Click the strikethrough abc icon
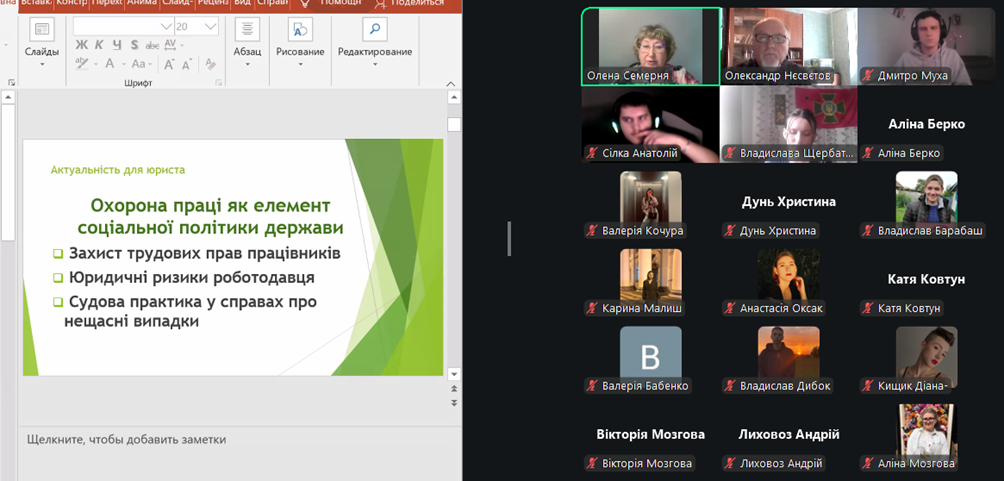The width and height of the screenshot is (1004, 481). point(152,45)
